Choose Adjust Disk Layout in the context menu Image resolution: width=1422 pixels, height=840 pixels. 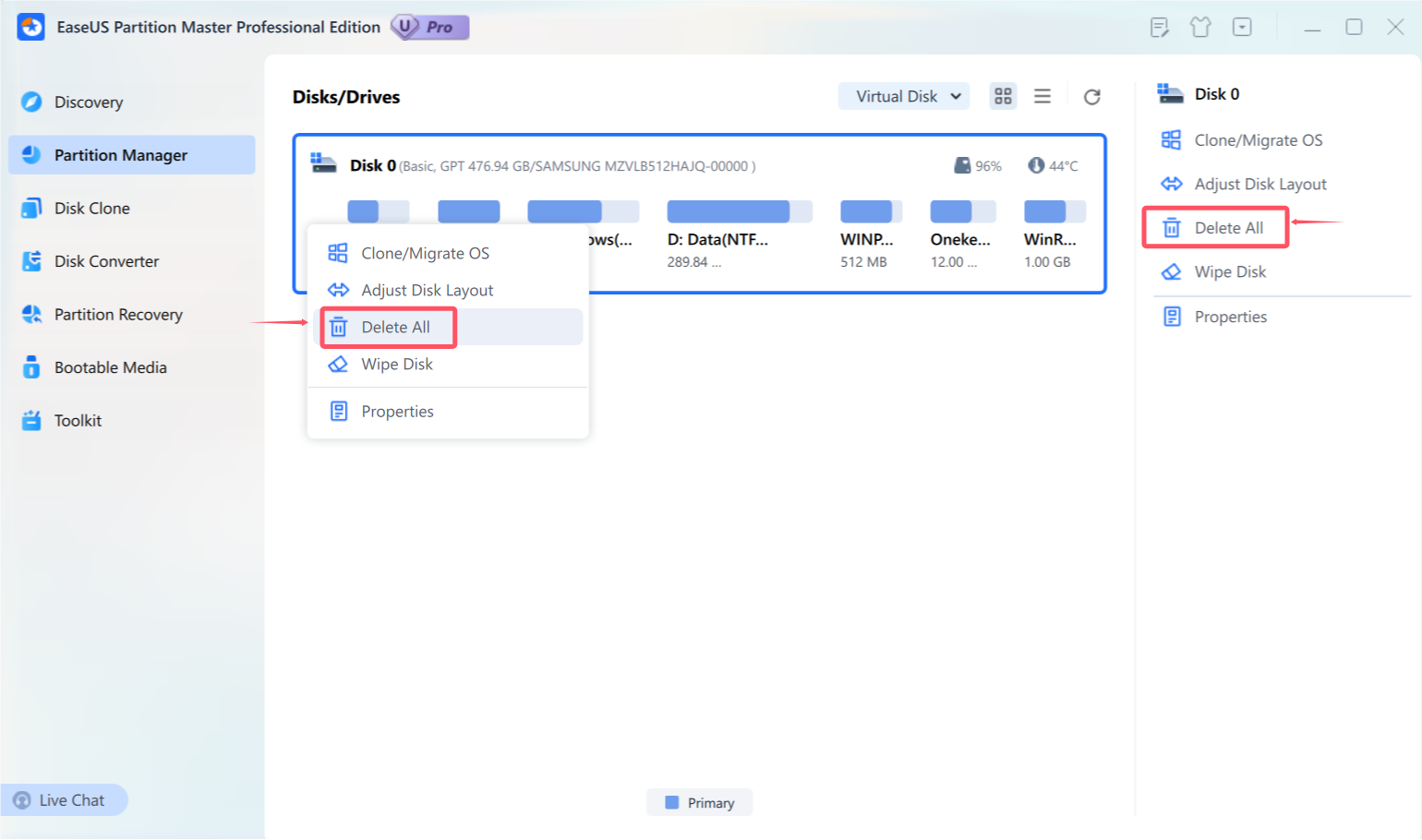point(448,290)
